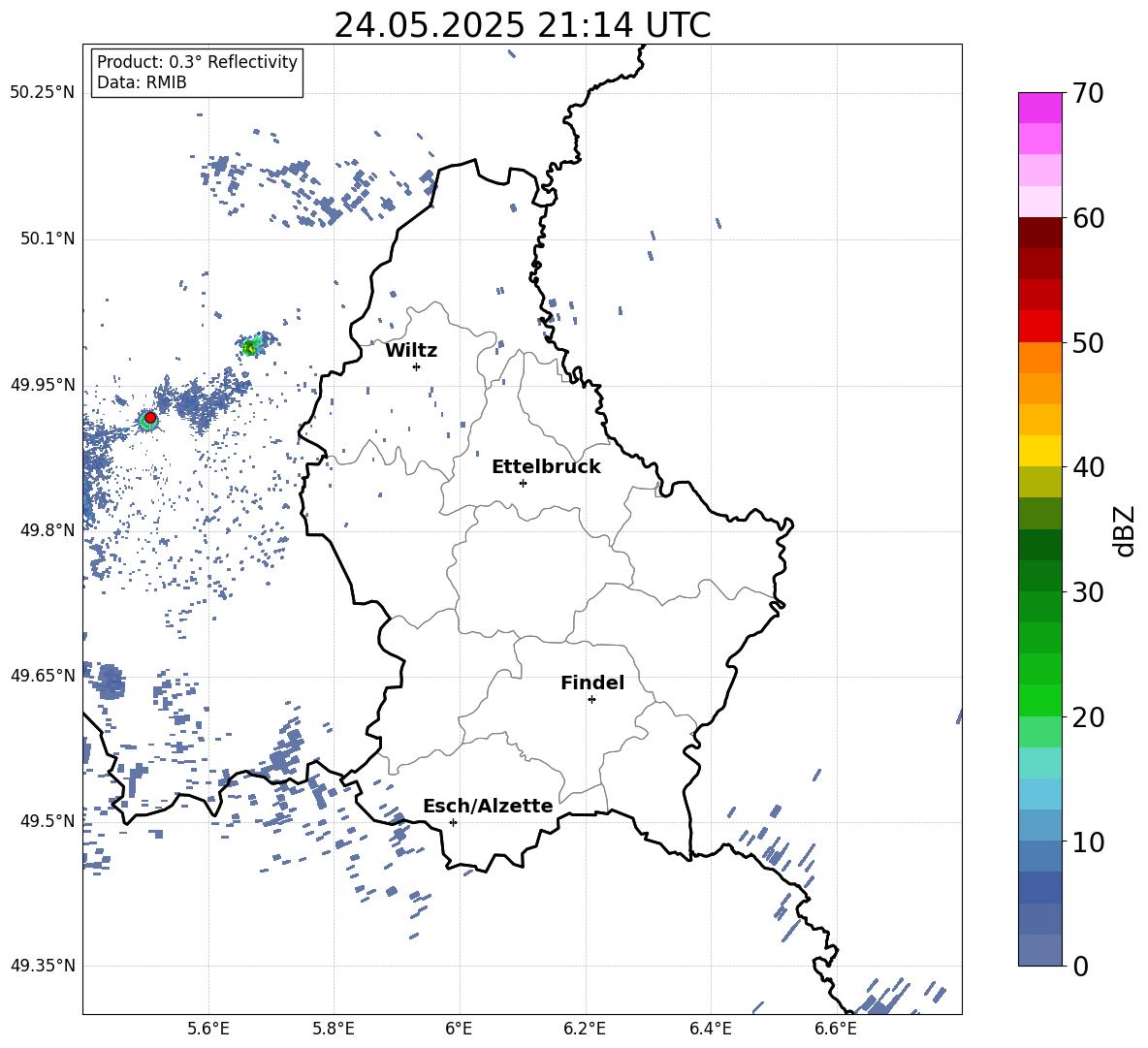1148x1048 pixels.
Task: Click the Findel station label
Action: point(592,683)
